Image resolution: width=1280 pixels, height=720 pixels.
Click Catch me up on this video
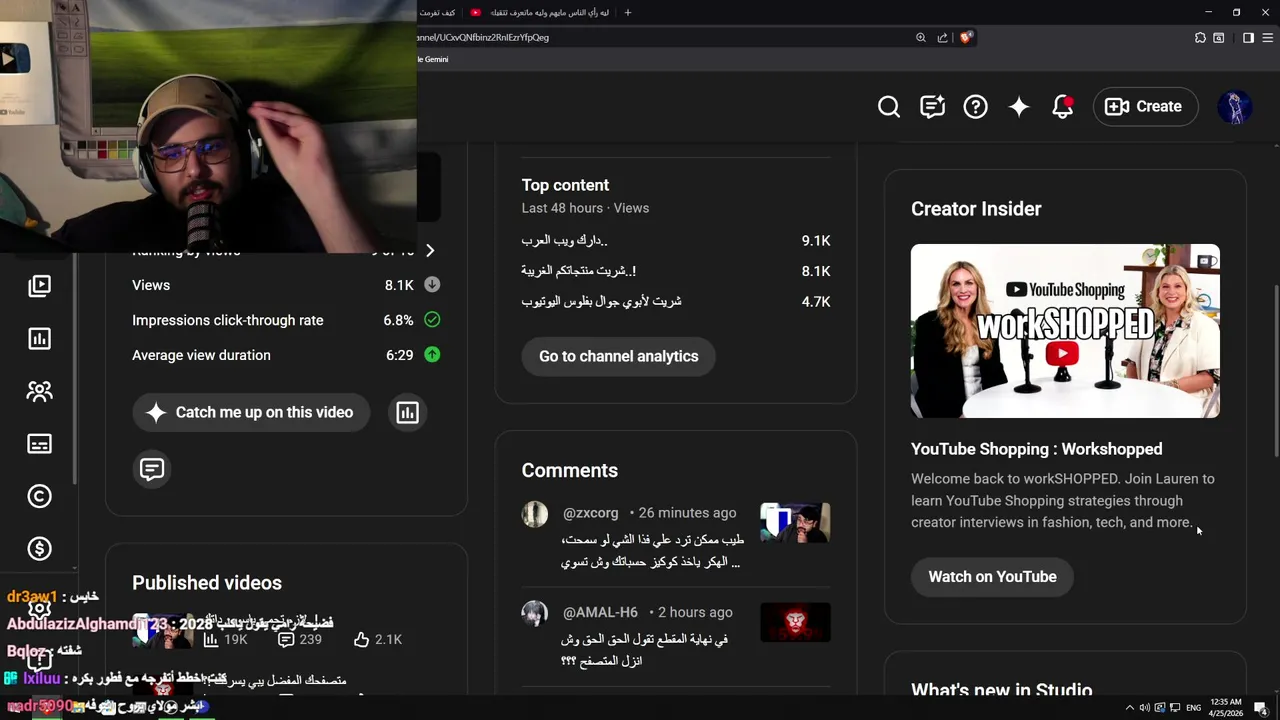click(250, 412)
